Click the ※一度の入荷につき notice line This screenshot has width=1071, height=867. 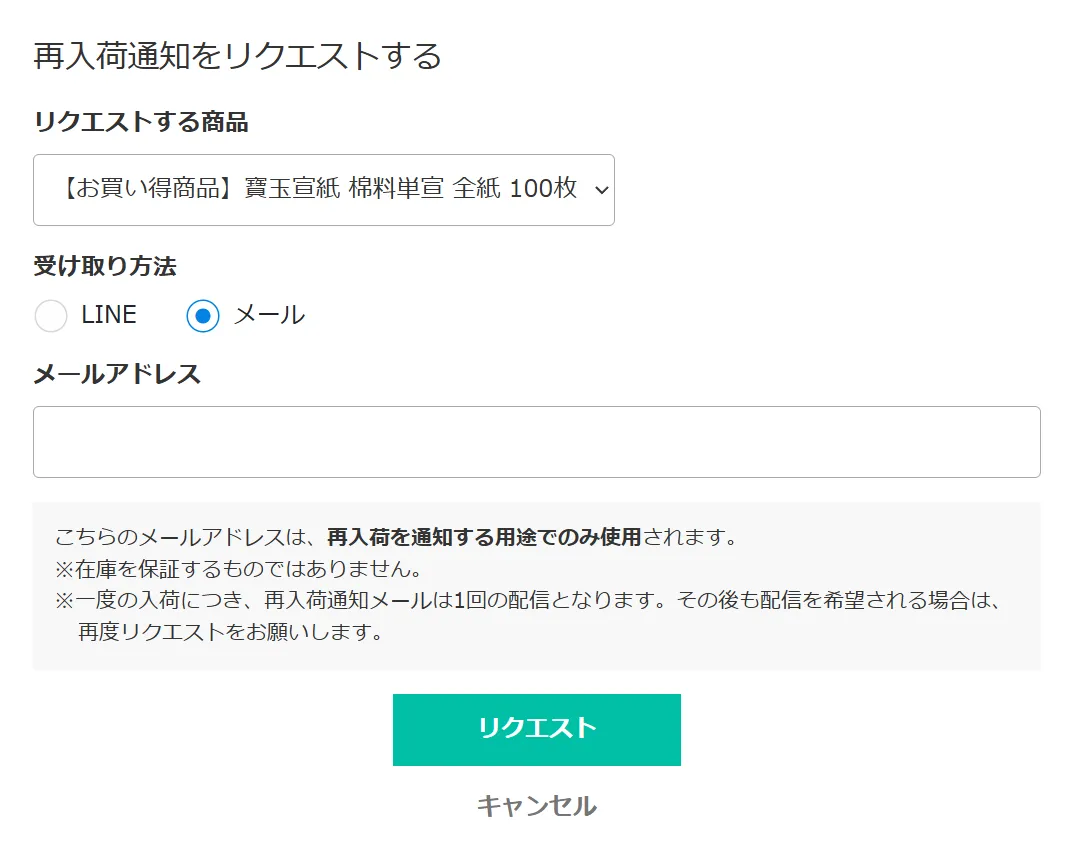tap(528, 601)
